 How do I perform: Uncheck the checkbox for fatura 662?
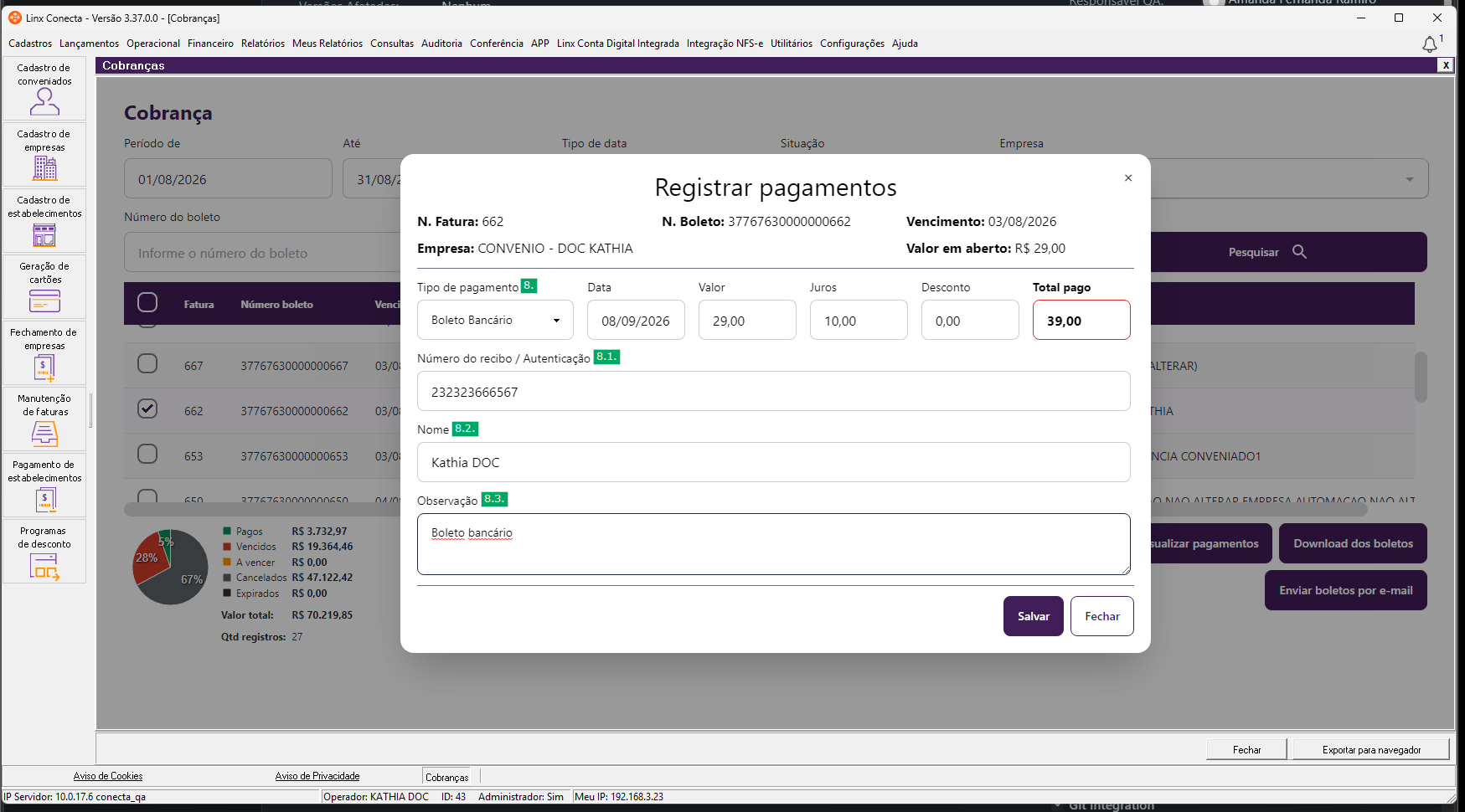(x=147, y=409)
